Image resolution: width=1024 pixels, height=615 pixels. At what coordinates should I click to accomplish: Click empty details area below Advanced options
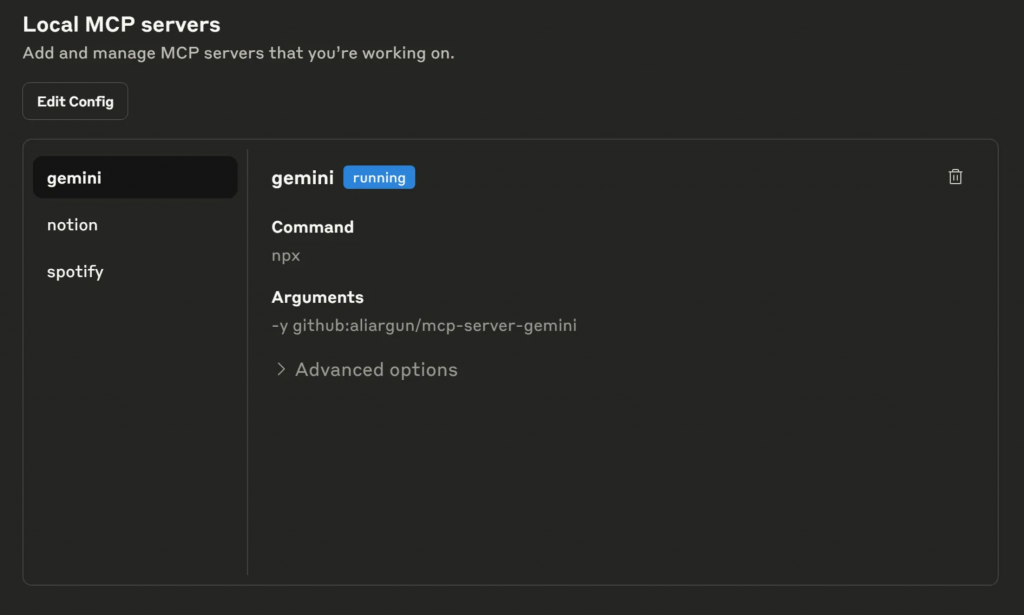[x=620, y=480]
